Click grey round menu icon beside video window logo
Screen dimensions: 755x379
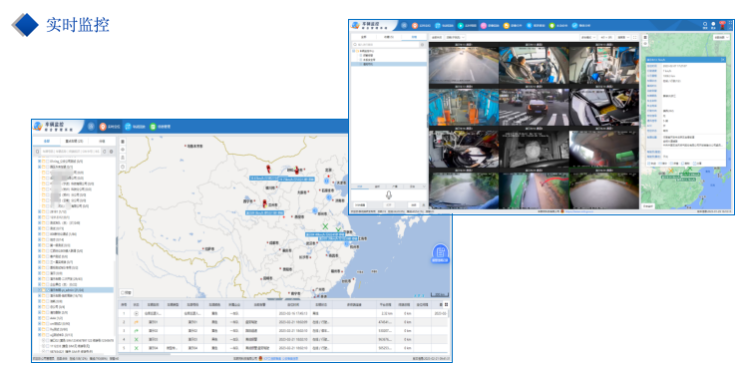404,26
